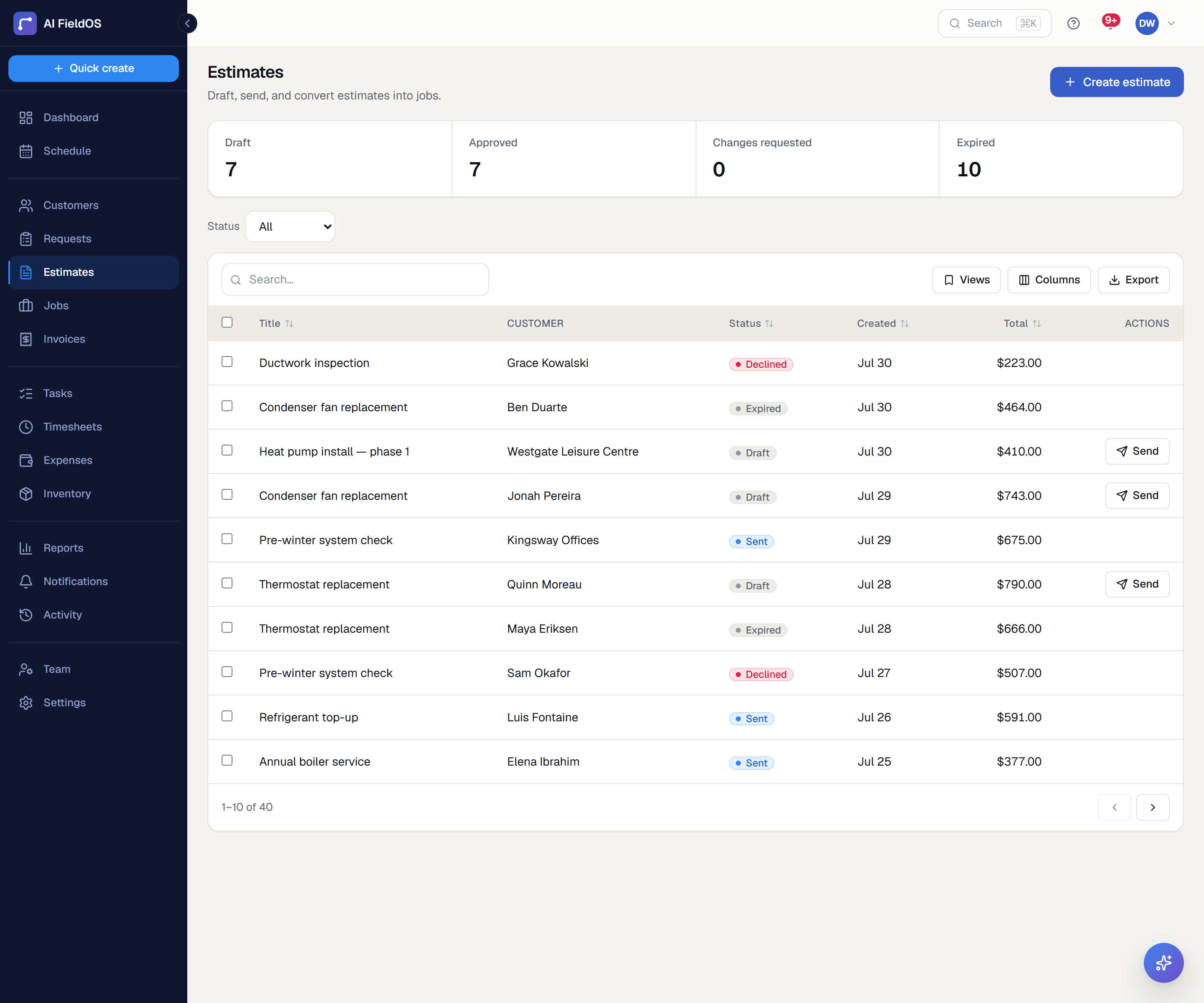
Task: Click the Invoices receipt icon
Action: (26, 339)
